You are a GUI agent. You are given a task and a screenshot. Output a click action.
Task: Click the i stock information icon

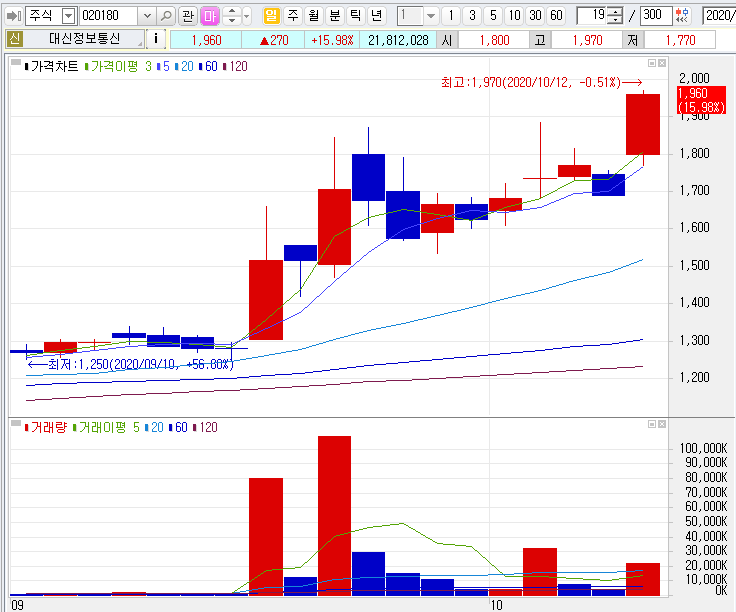(156, 39)
